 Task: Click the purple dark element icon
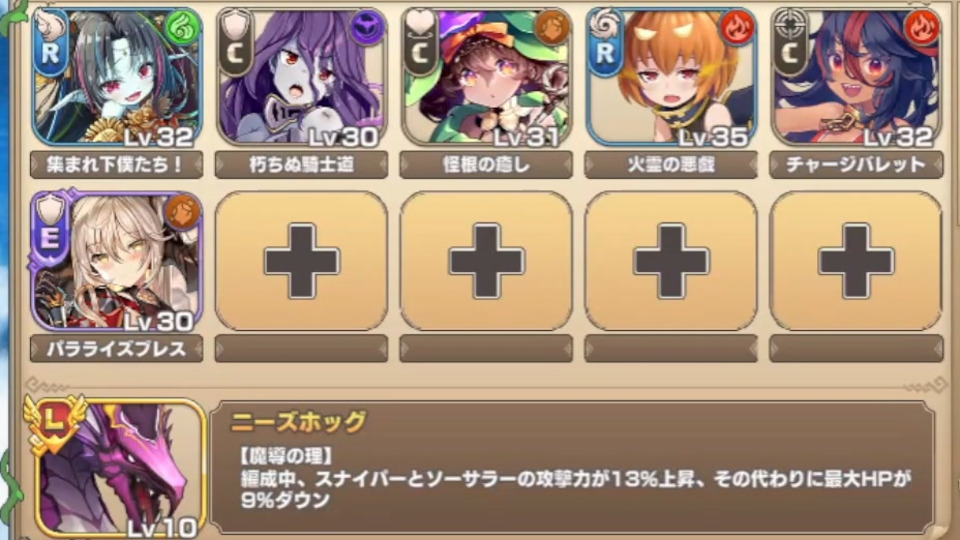click(368, 28)
